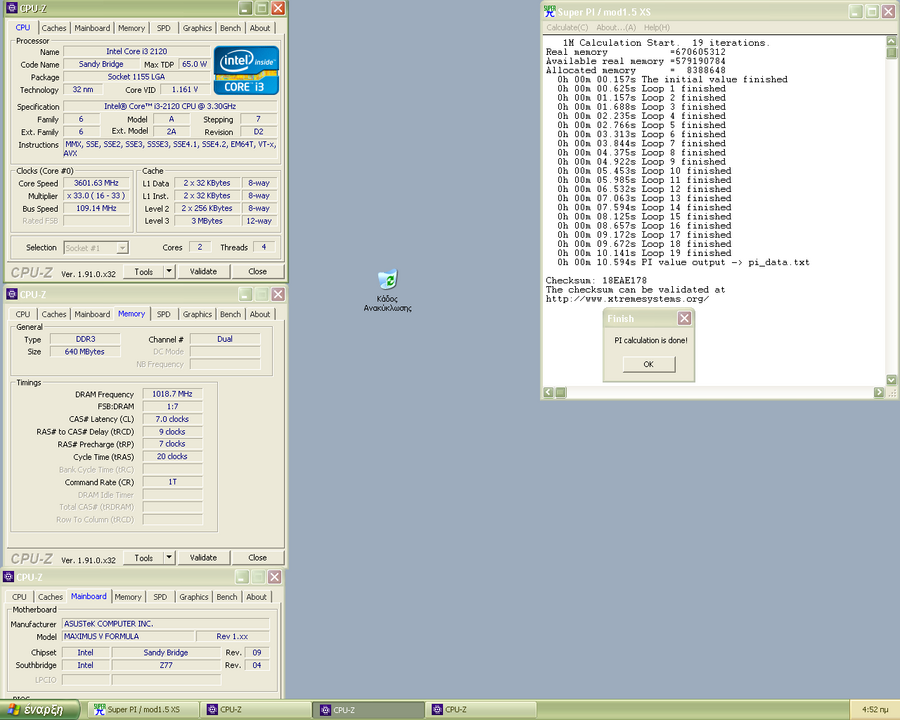Click the Core VID value '1.161 V'
This screenshot has height=720, width=900.
pos(185,89)
